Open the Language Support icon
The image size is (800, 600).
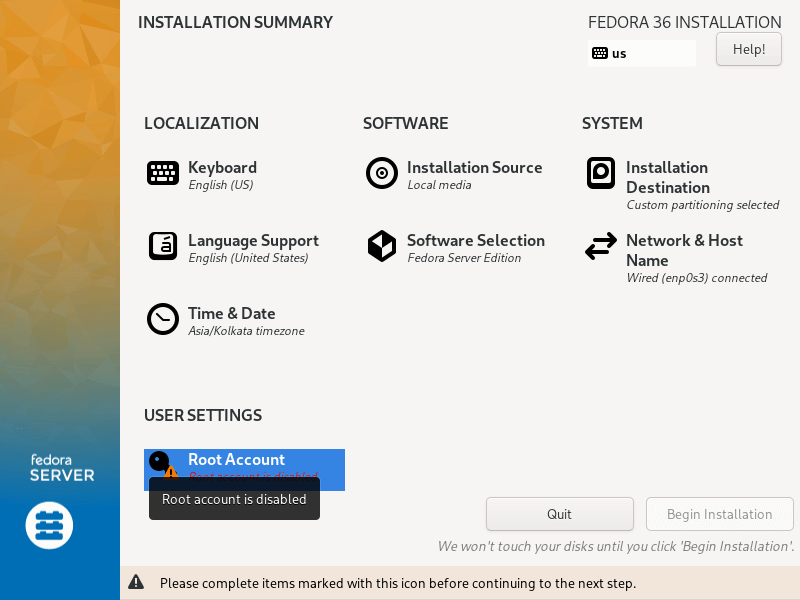pyautogui.click(x=163, y=246)
